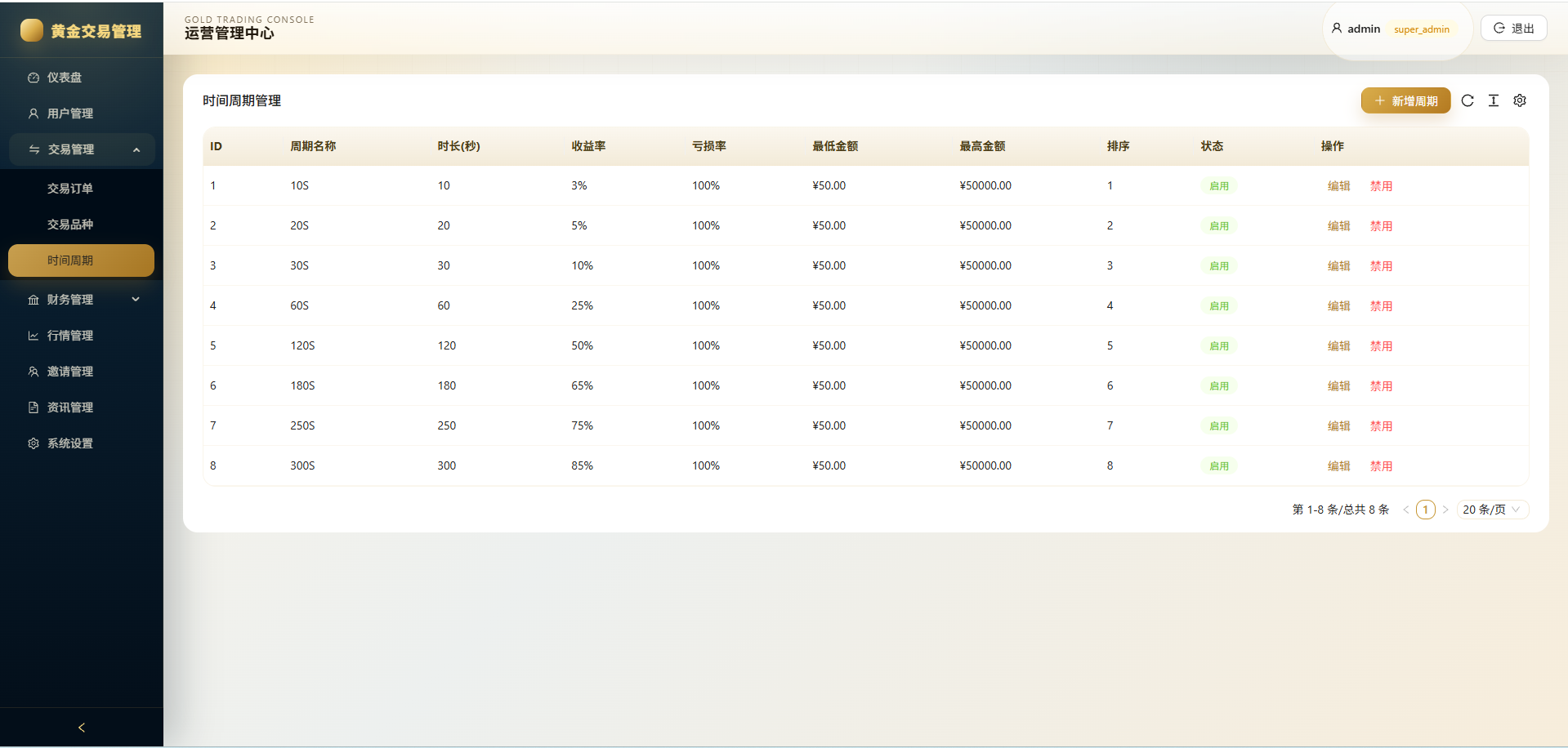
Task: Click the super_admin role tag
Action: click(x=1422, y=29)
